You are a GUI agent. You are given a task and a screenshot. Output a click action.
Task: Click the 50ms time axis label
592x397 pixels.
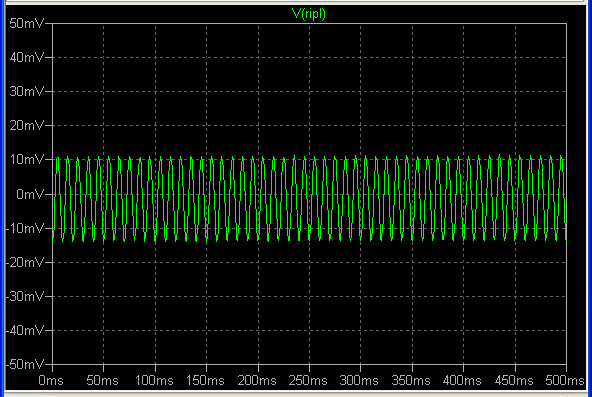[x=102, y=380]
